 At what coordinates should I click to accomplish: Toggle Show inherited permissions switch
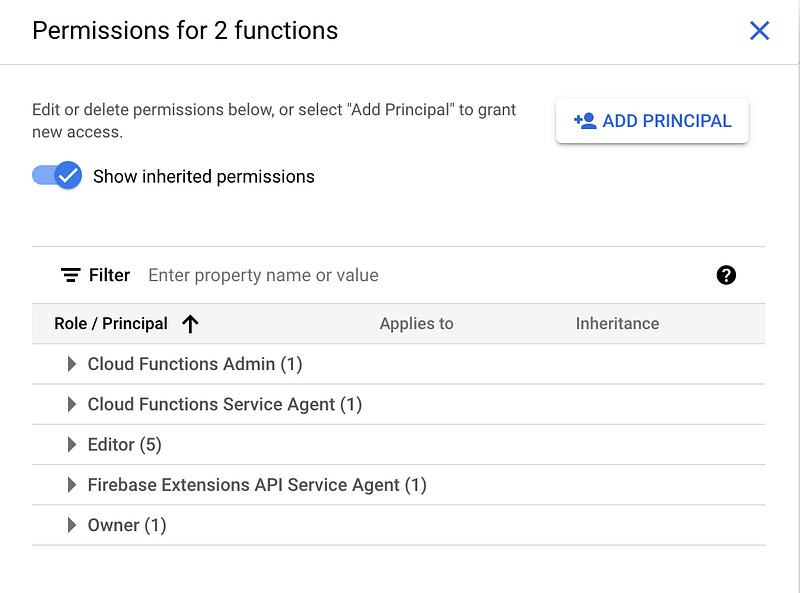click(57, 176)
